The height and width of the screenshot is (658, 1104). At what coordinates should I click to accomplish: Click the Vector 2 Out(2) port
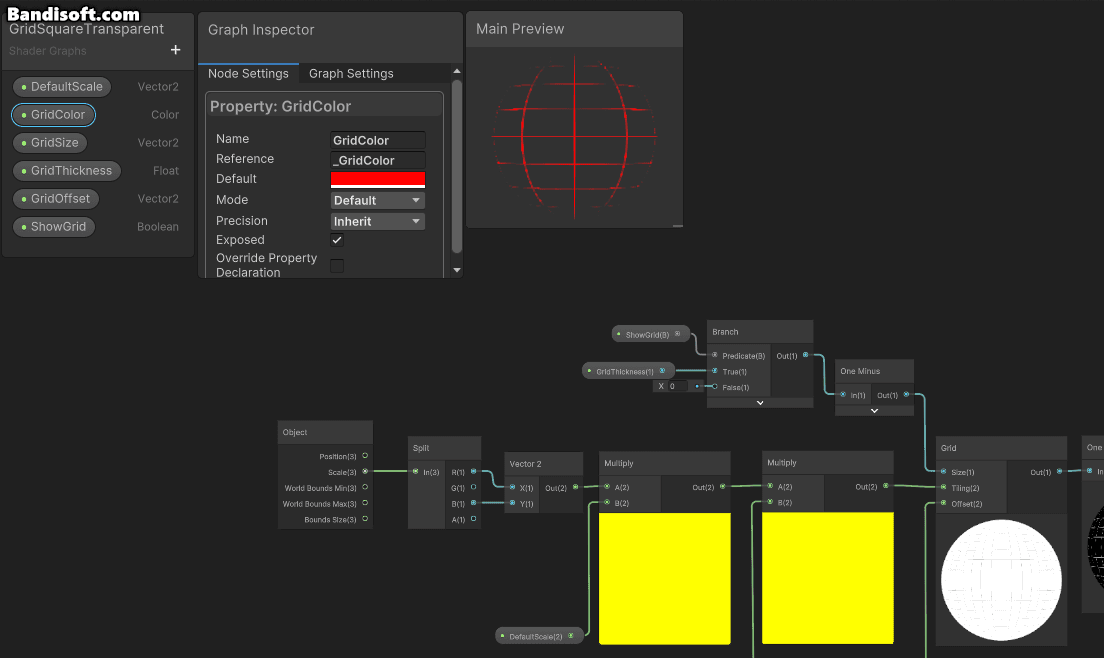click(x=575, y=487)
